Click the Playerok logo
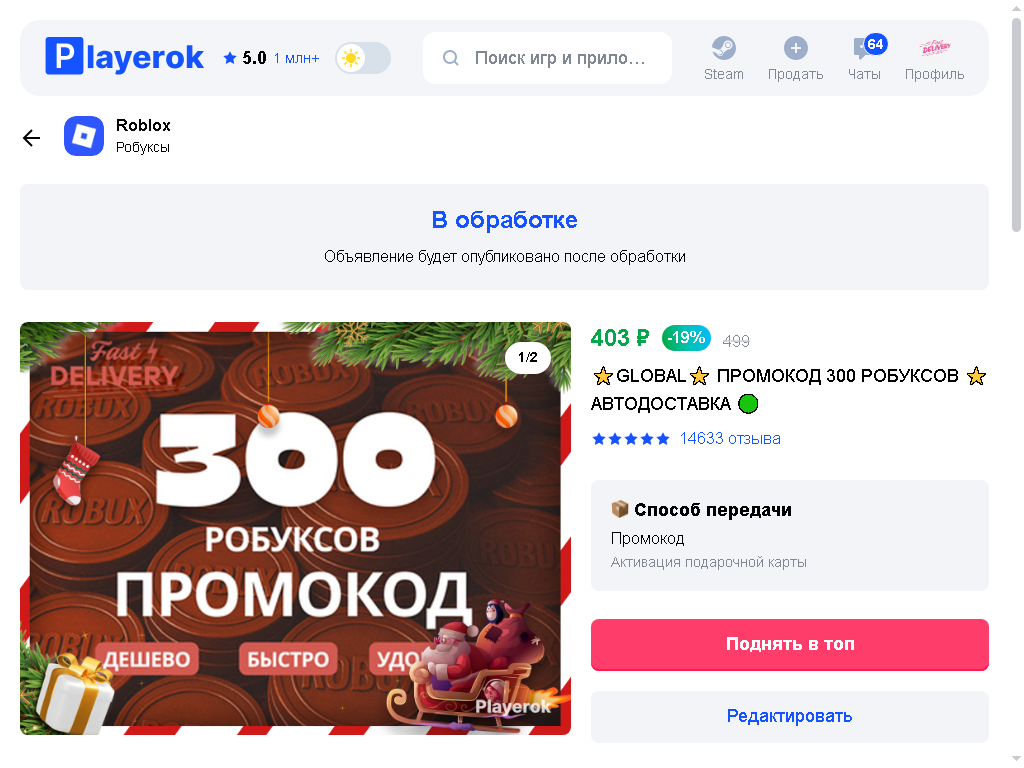This screenshot has height=768, width=1024. coord(124,57)
